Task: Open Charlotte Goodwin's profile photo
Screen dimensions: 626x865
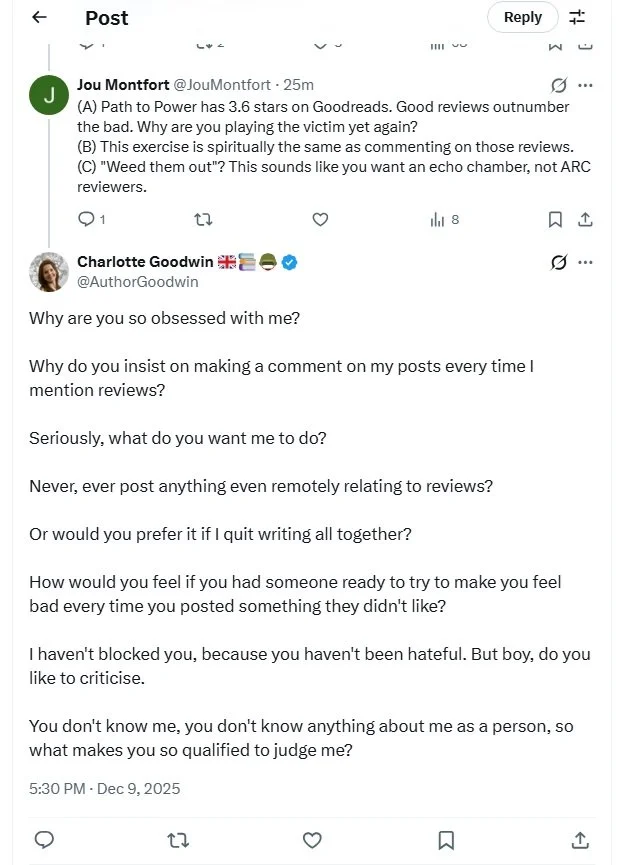Action: coord(49,272)
